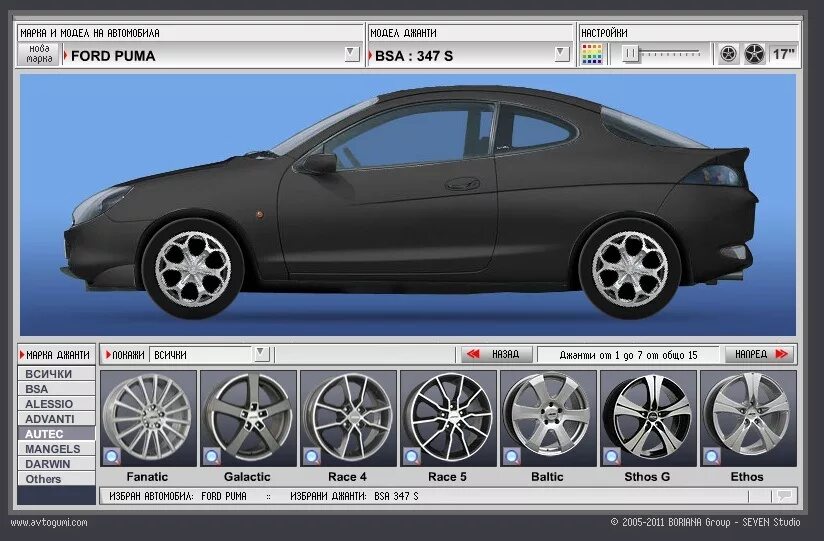Screen dimensions: 824x541
Task: Click the 'нова марка' button
Action: point(39,54)
